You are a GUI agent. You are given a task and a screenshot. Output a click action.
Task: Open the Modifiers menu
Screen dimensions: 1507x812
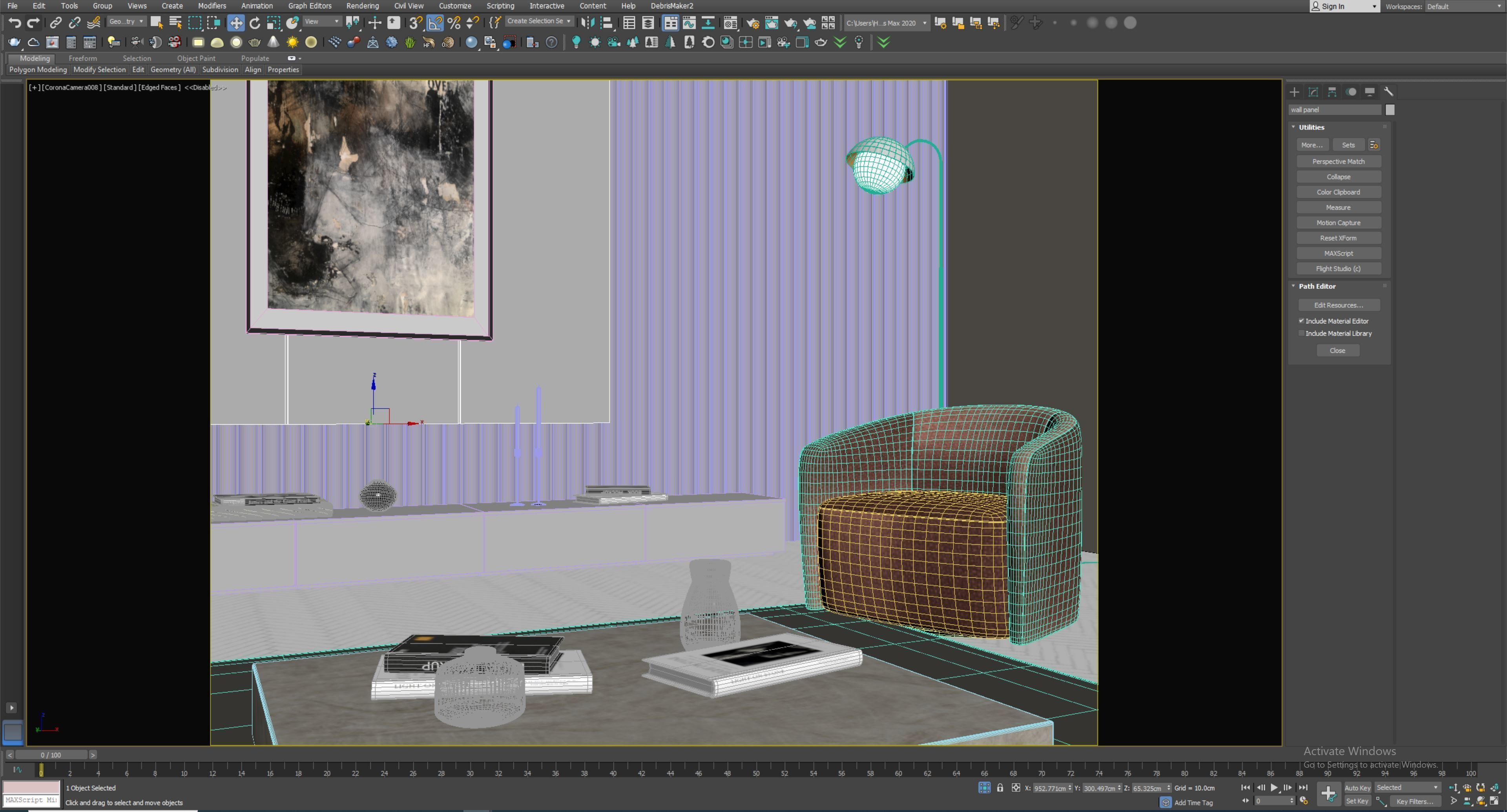(212, 6)
